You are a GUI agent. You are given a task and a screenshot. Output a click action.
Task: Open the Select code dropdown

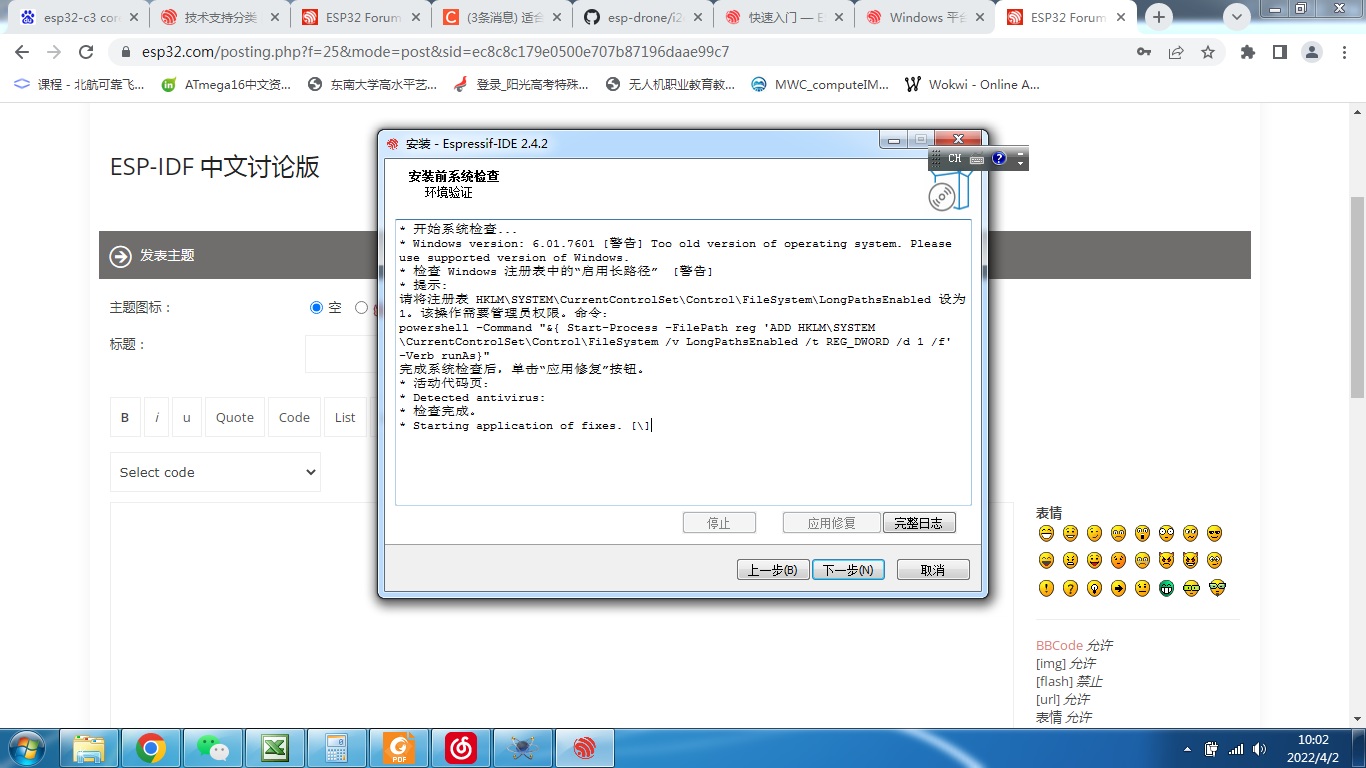(x=215, y=472)
